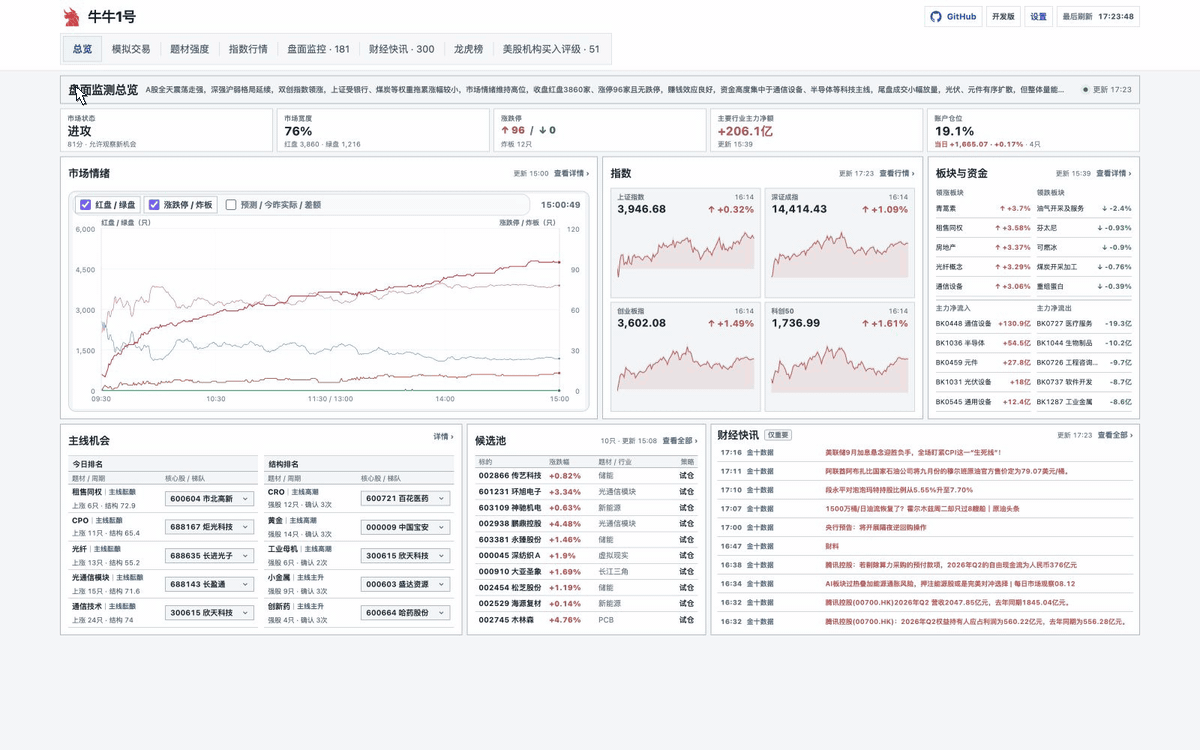Image resolution: width=1200 pixels, height=750 pixels.
Task: Click 青蒿素 in 领涨板块 list
Action: click(945, 209)
